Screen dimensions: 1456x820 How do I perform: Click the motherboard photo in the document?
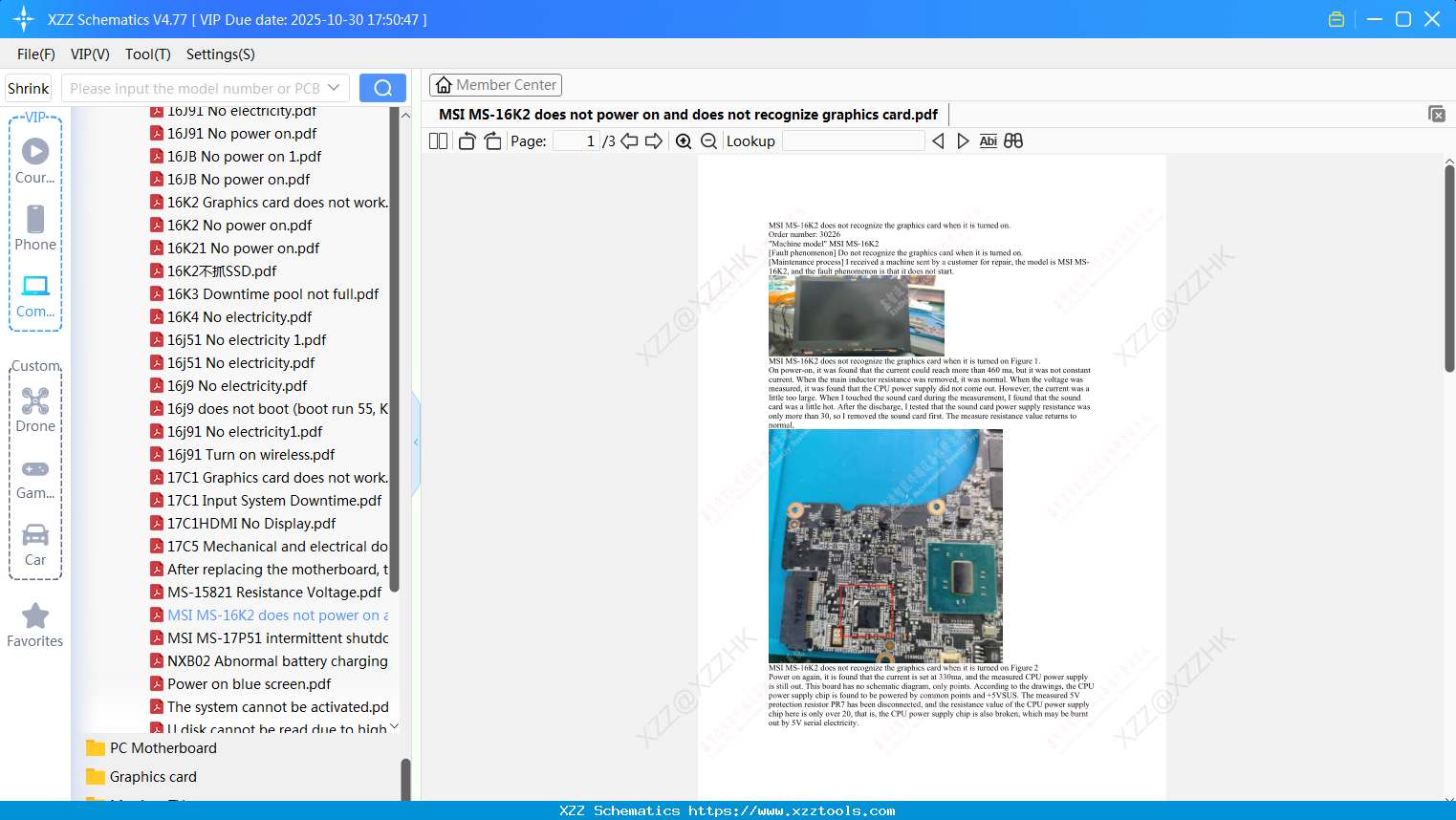[x=885, y=547]
